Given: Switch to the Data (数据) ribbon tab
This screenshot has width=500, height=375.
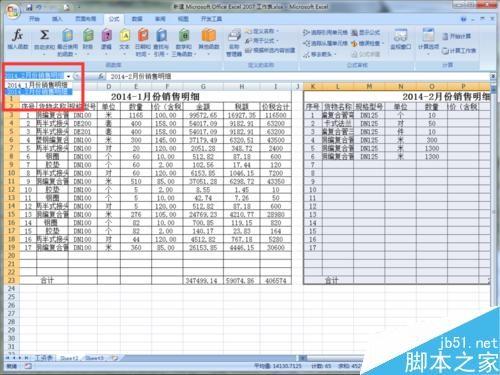Looking at the screenshot, I should [x=137, y=19].
